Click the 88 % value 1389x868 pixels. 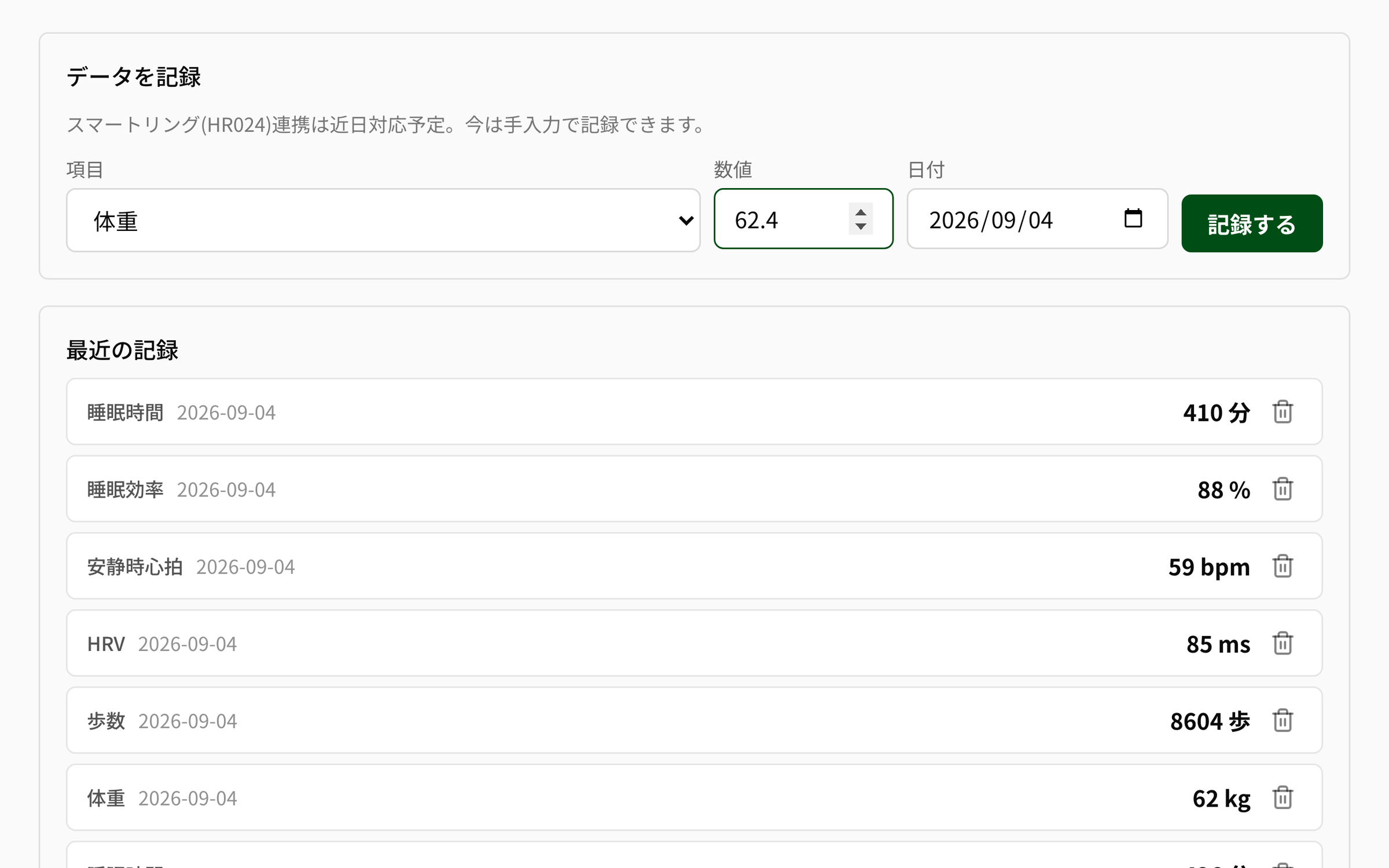[x=1224, y=490]
